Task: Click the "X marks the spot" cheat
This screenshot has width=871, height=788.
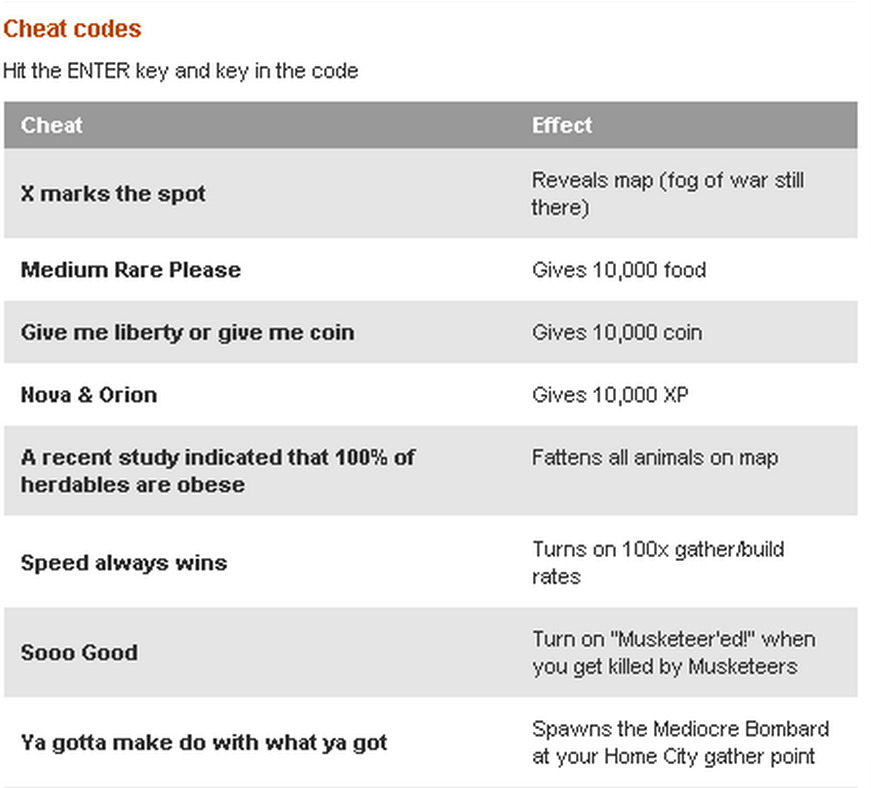Action: pyautogui.click(x=113, y=193)
